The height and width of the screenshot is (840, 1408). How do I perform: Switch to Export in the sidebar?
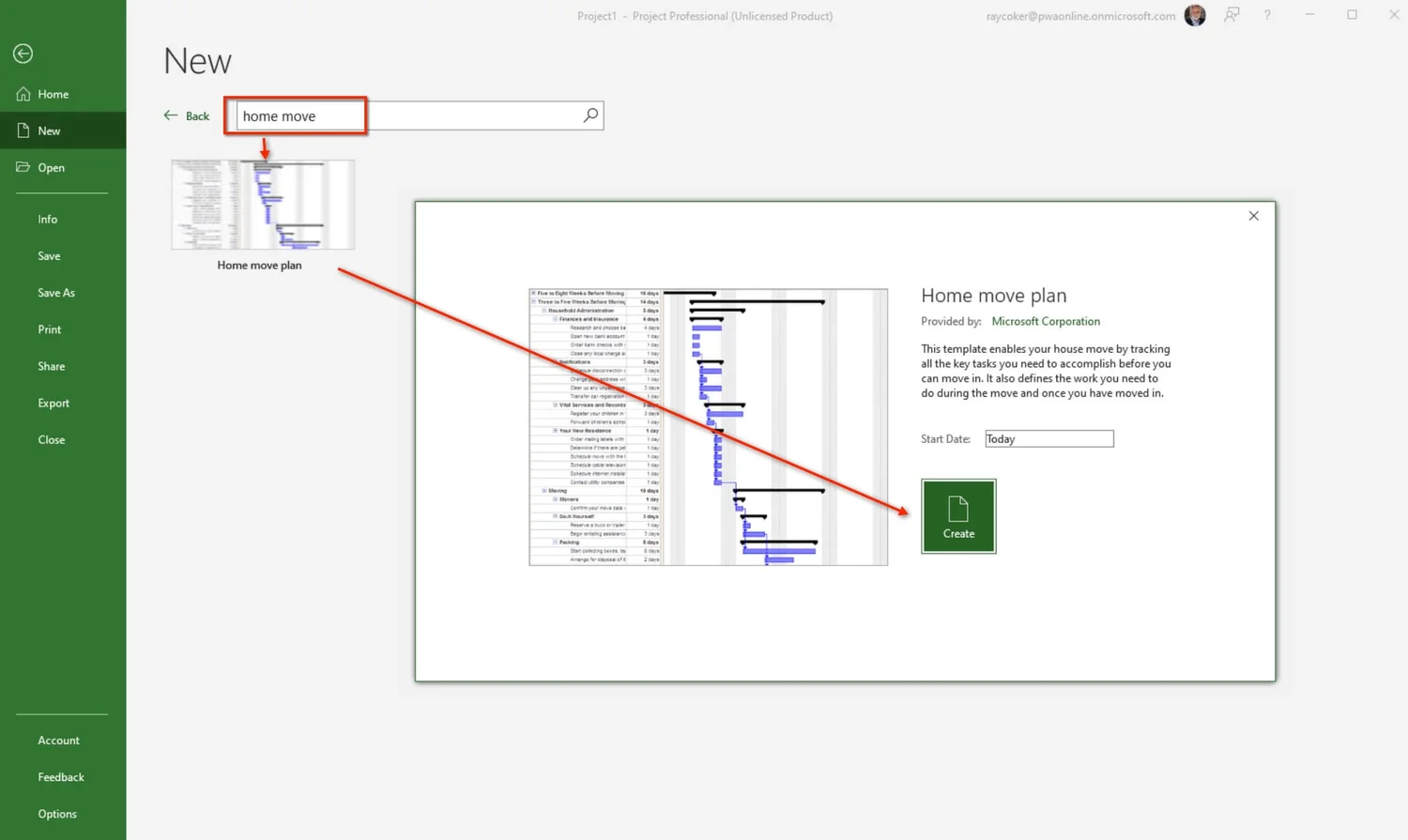pos(53,403)
